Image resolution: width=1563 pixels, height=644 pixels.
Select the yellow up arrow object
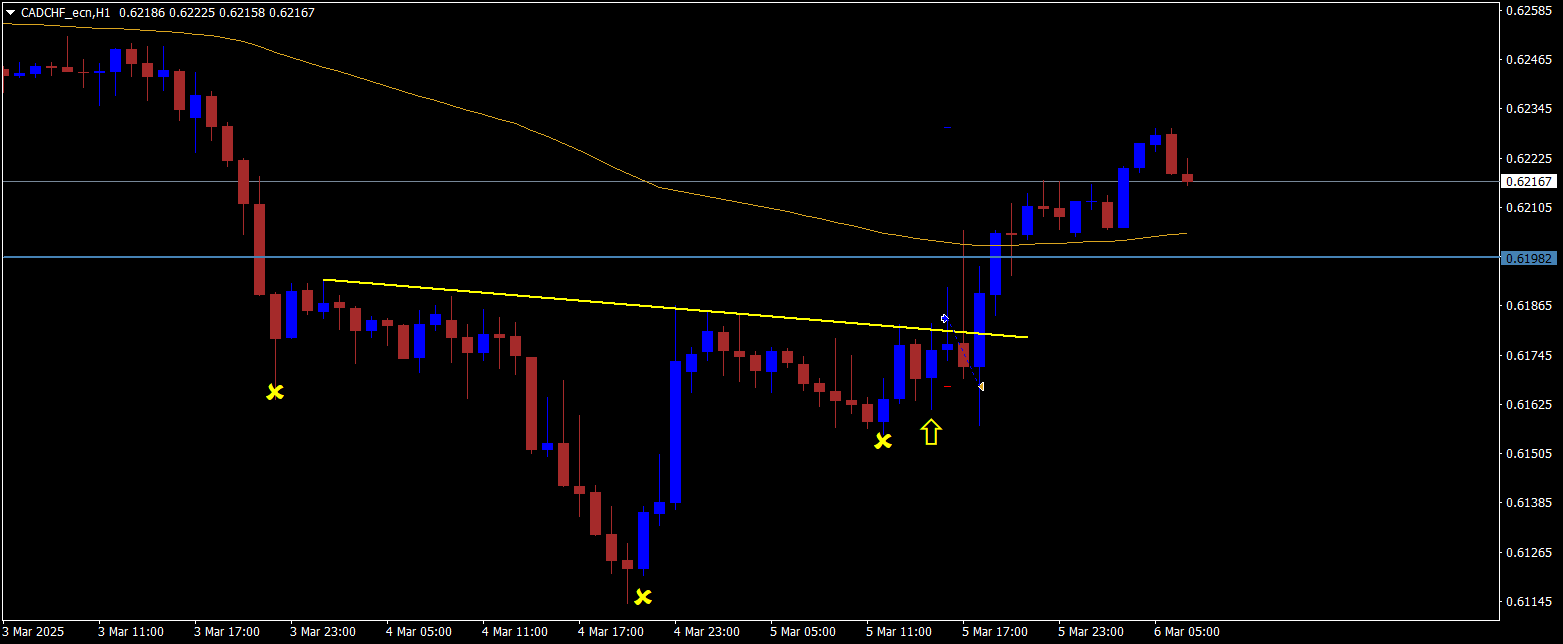pyautogui.click(x=931, y=432)
